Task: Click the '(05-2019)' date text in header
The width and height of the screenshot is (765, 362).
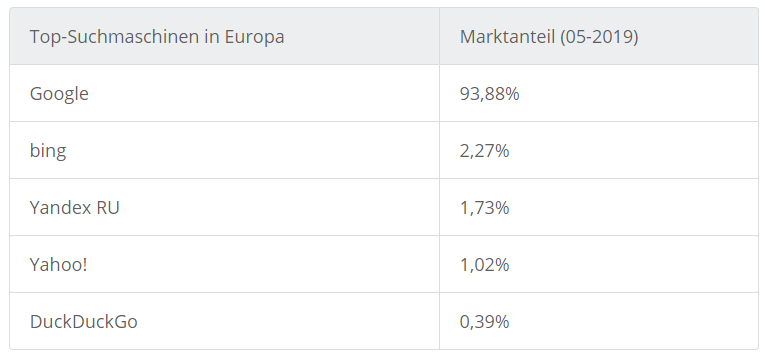Action: click(x=599, y=37)
